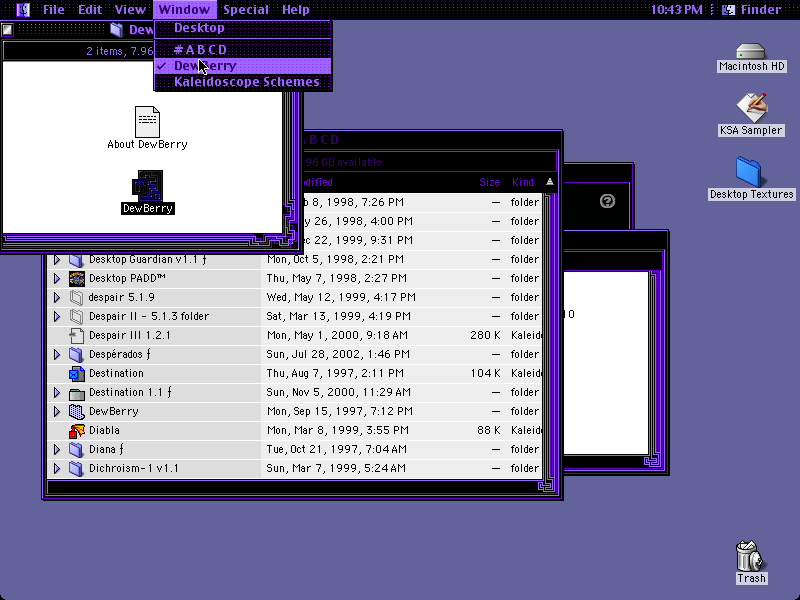The height and width of the screenshot is (600, 800).
Task: Click the Despair III 1.2.1 file icon
Action: click(77, 335)
